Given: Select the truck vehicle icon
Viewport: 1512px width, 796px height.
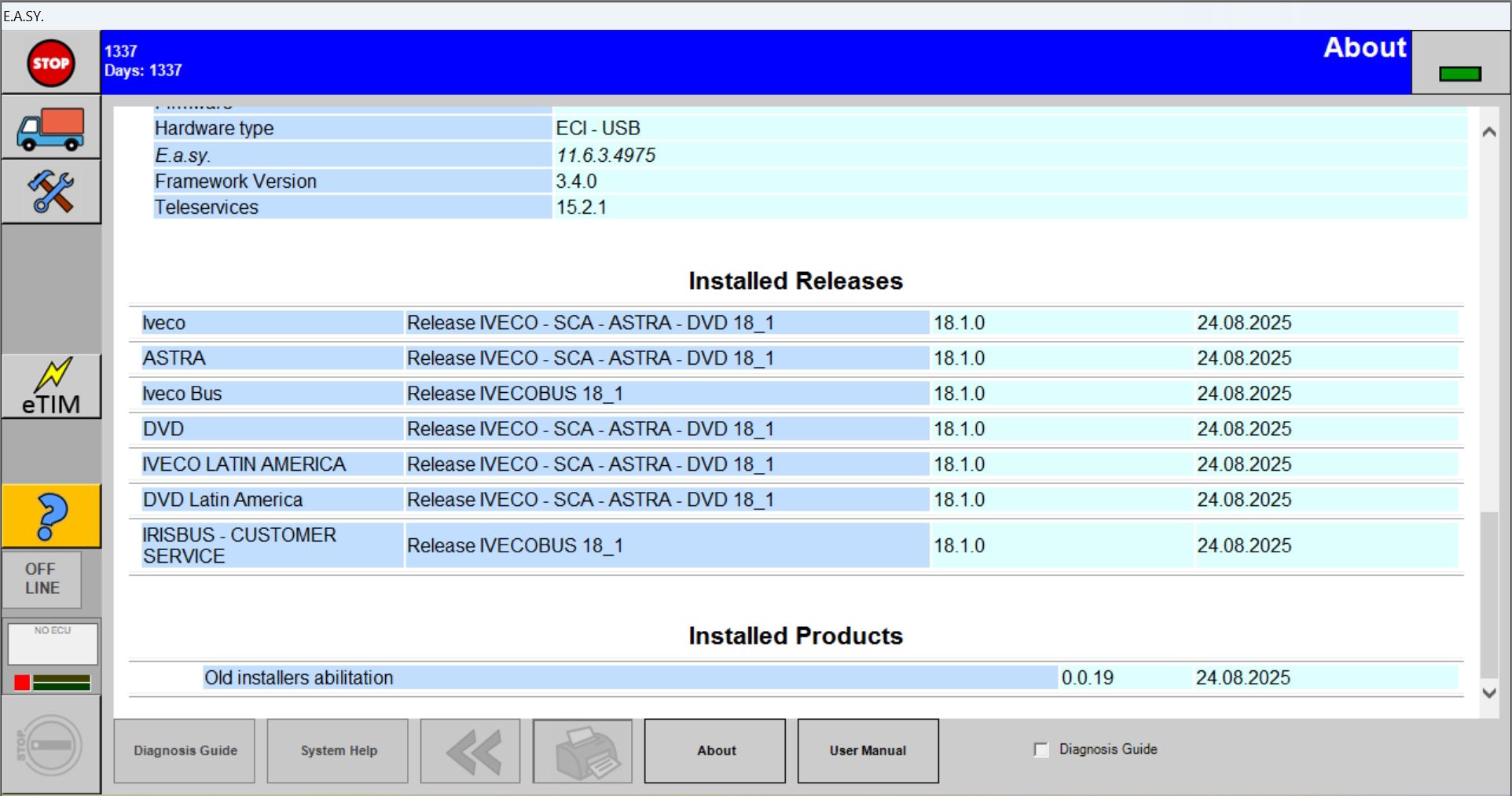Looking at the screenshot, I should (50, 127).
